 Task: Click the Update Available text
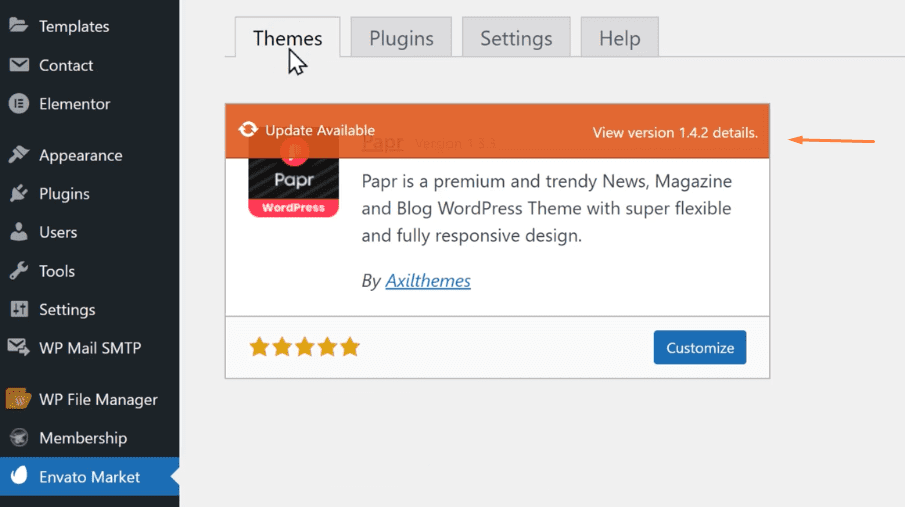[320, 130]
